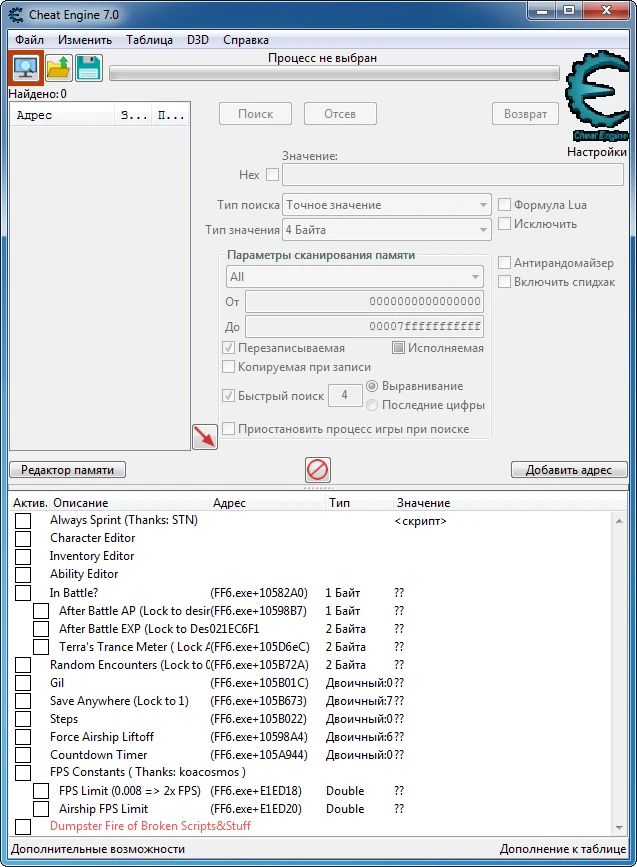Open Дополнительные возможности panel
Viewport: 637px width, 867px height.
pyautogui.click(x=98, y=849)
